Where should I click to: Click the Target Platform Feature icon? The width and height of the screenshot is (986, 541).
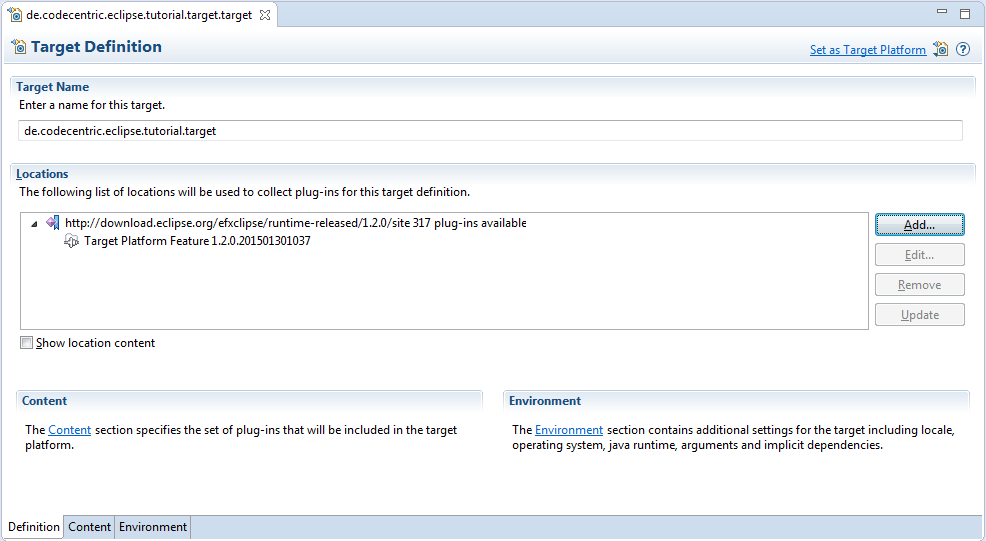pyautogui.click(x=72, y=241)
